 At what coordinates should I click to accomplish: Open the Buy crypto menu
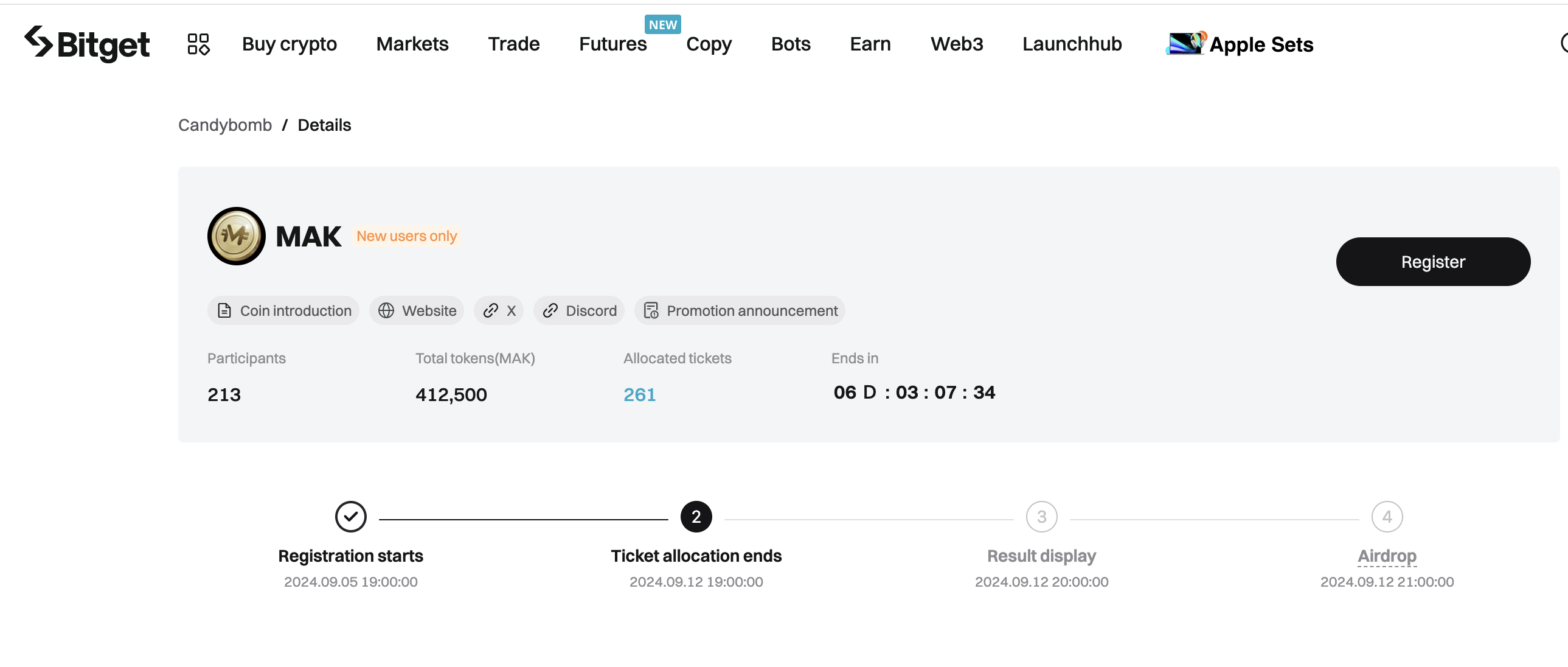pyautogui.click(x=289, y=44)
